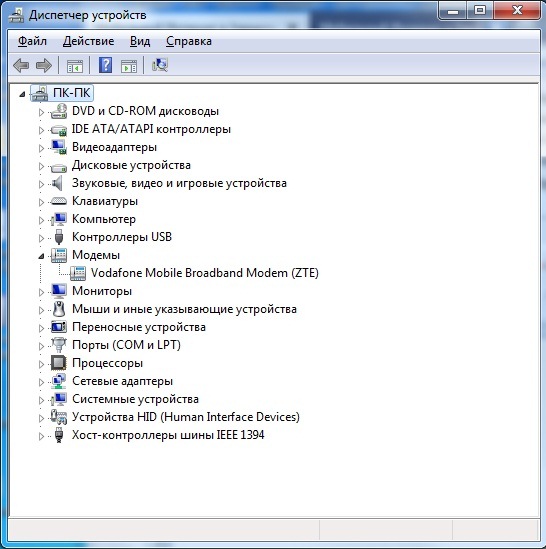Image resolution: width=546 pixels, height=549 pixels.
Task: Collapse the ПК-ПК root node
Action: [x=22, y=94]
